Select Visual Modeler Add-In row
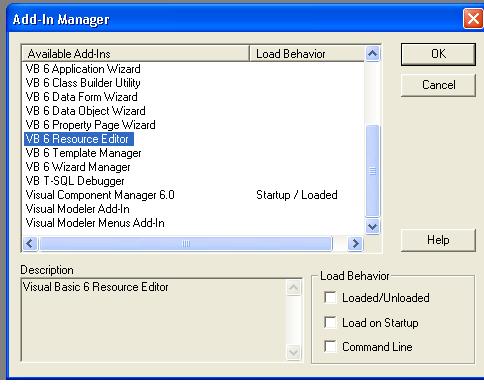This screenshot has height=385, width=484. click(x=78, y=209)
